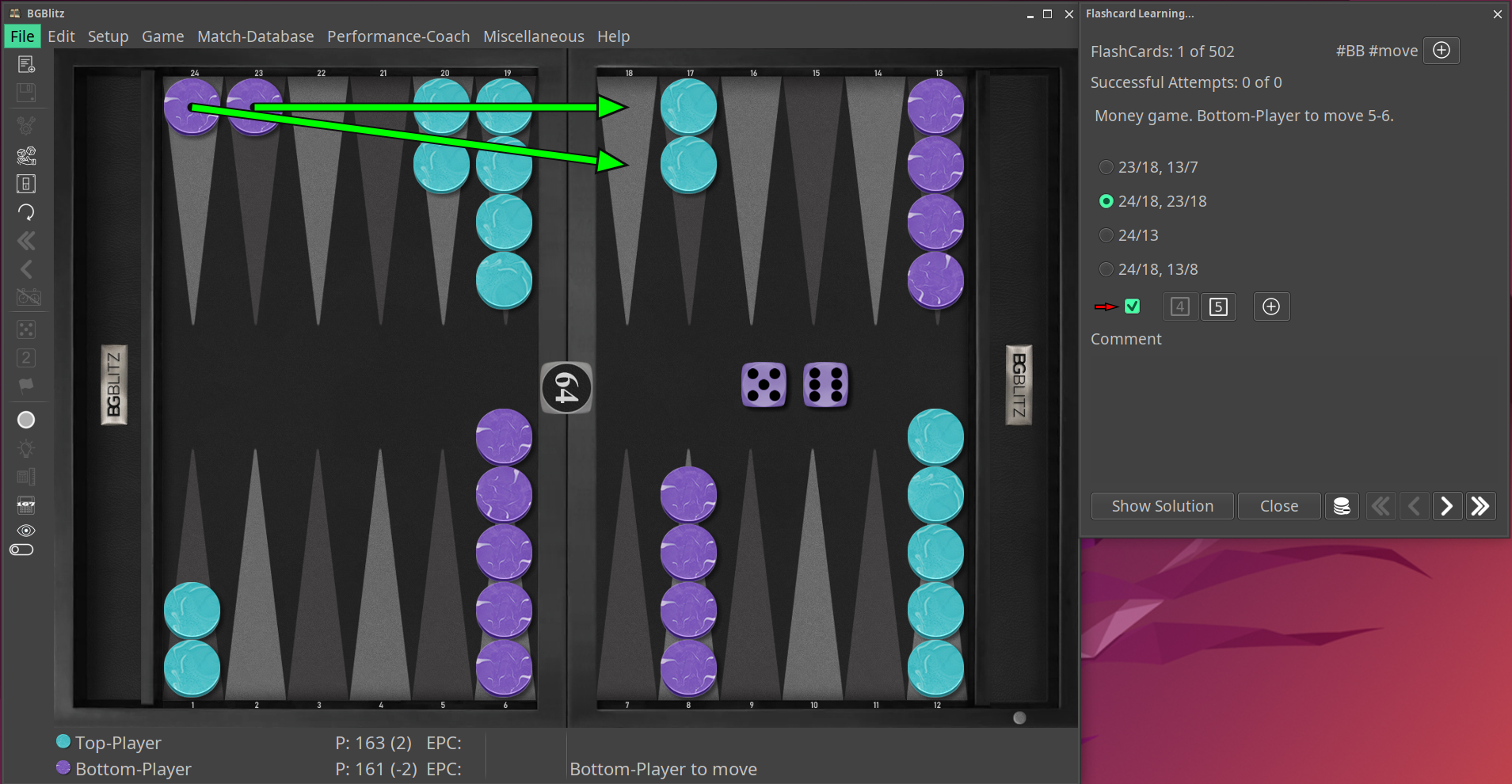Flip the toggle switch at bottom of sidebar
This screenshot has width=1512, height=784.
click(22, 550)
